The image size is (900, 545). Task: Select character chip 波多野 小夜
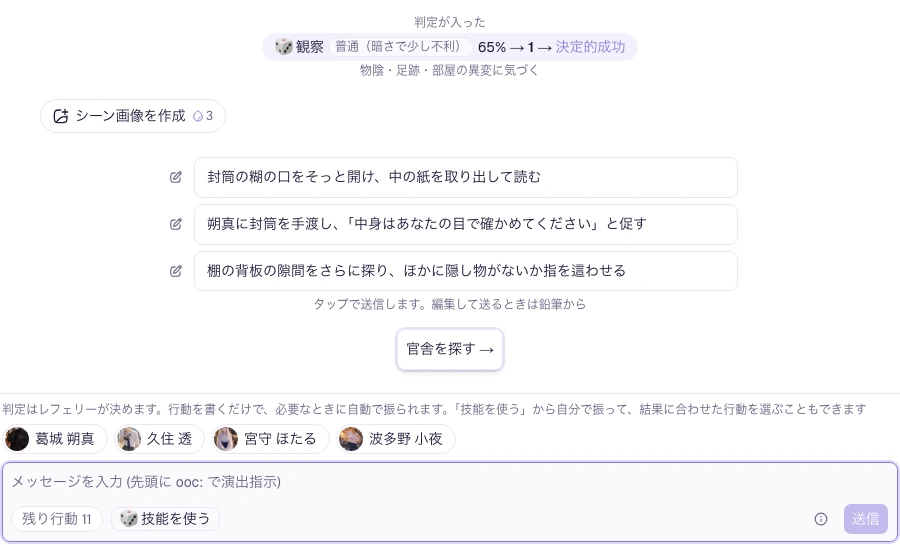tap(396, 439)
